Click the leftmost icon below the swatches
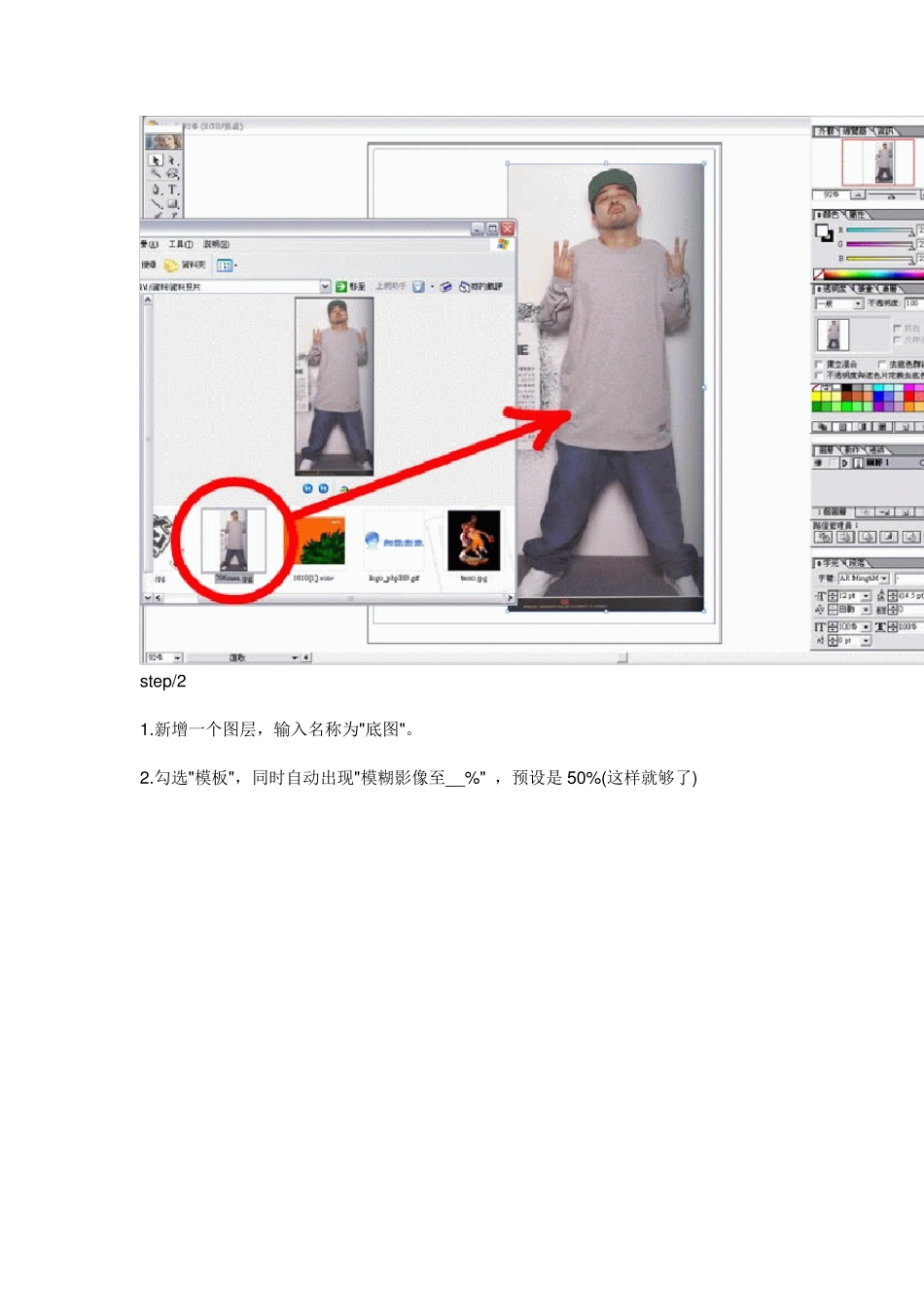Screen dimensions: 924x1307 (822, 427)
